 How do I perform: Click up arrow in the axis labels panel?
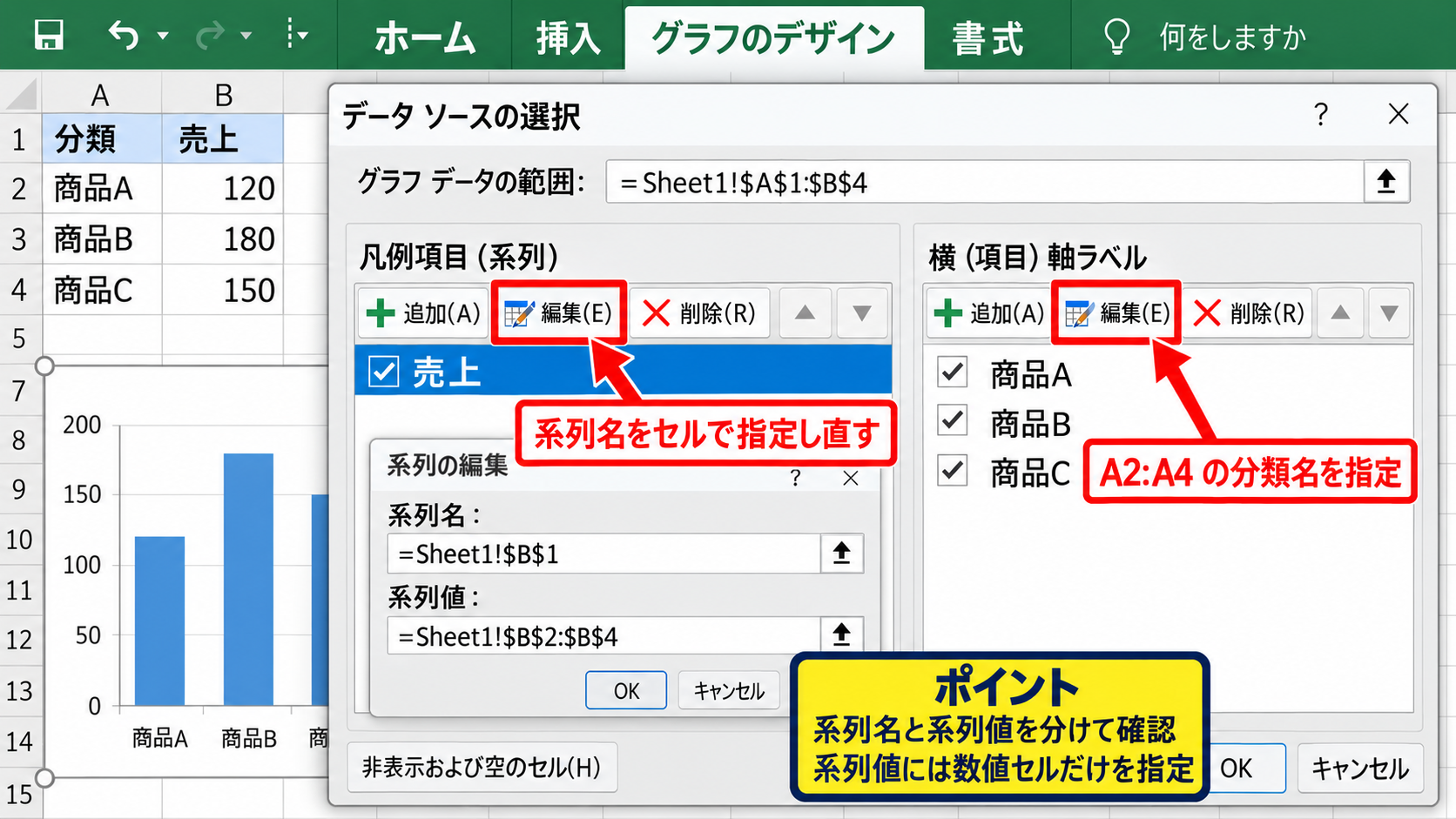click(x=1340, y=313)
